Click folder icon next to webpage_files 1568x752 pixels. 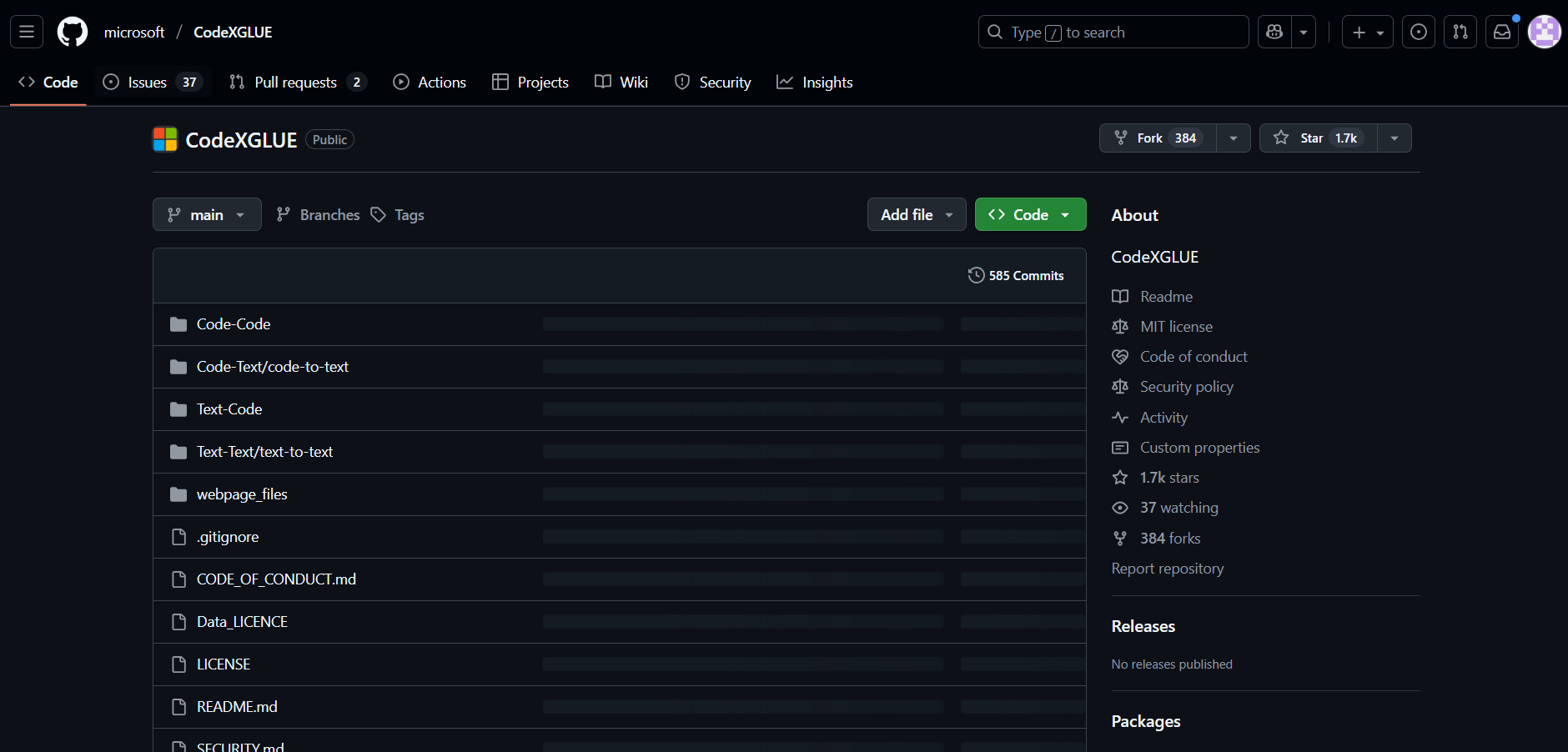tap(178, 494)
